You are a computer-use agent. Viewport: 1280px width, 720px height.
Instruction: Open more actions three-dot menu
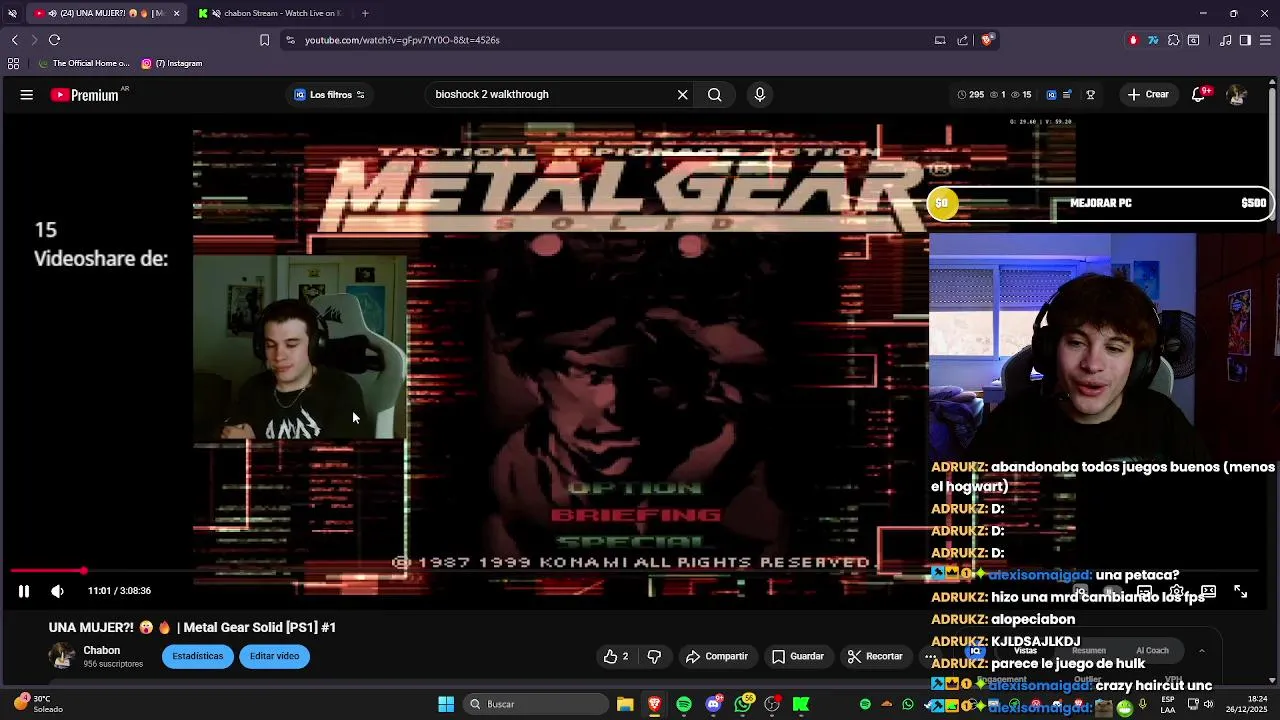[x=930, y=657]
